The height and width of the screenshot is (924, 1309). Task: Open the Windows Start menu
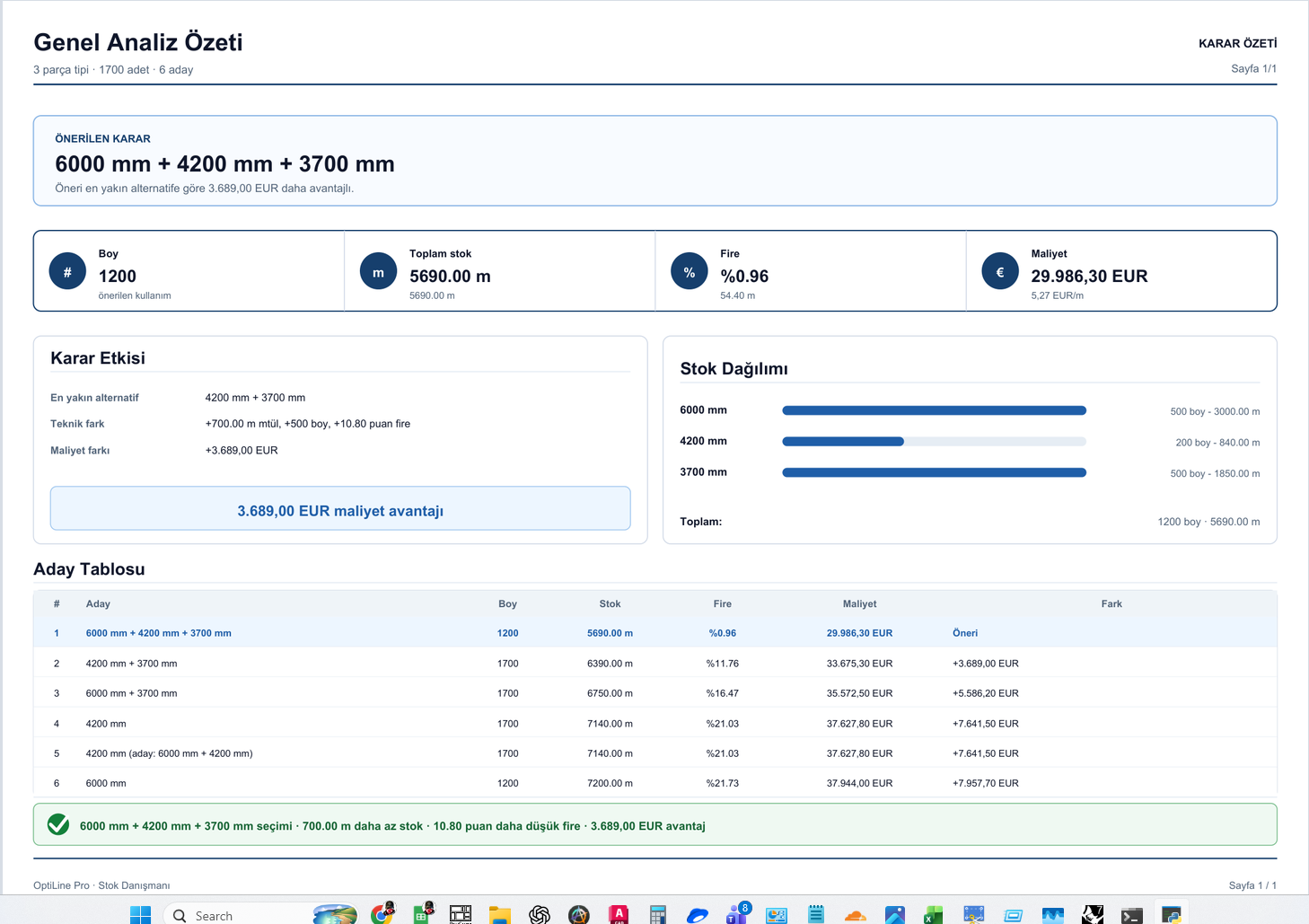(141, 915)
